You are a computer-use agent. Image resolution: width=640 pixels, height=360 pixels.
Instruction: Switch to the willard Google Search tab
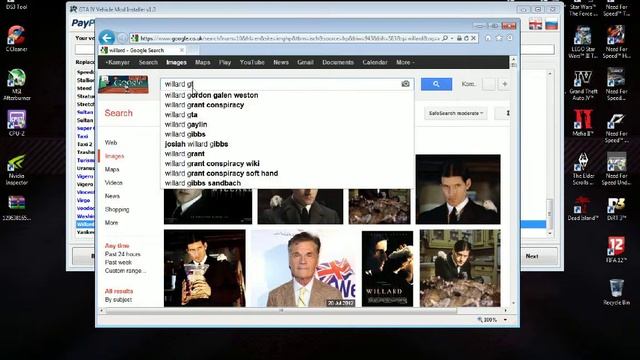click(x=143, y=50)
